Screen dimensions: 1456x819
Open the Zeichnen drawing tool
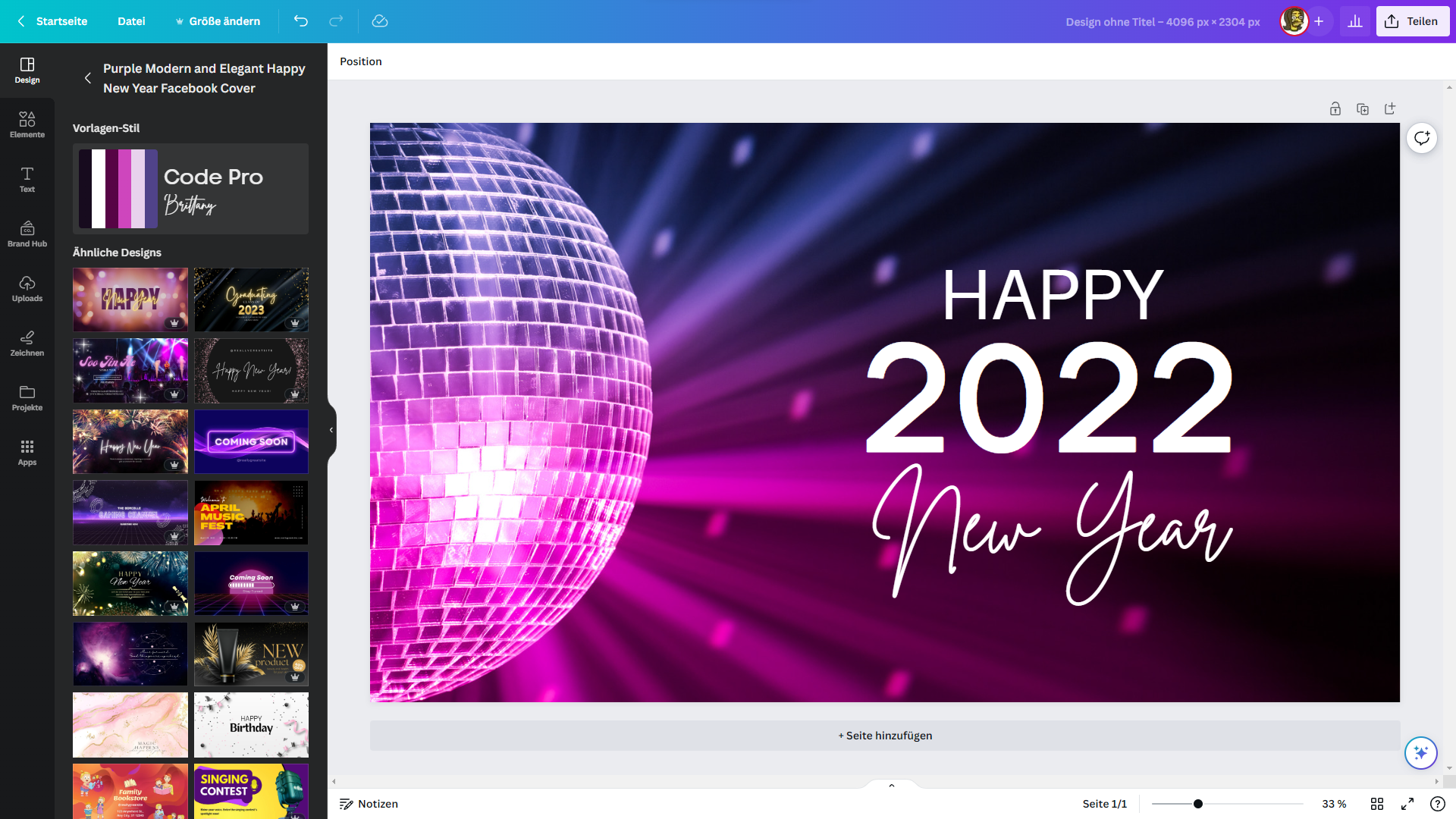[27, 343]
